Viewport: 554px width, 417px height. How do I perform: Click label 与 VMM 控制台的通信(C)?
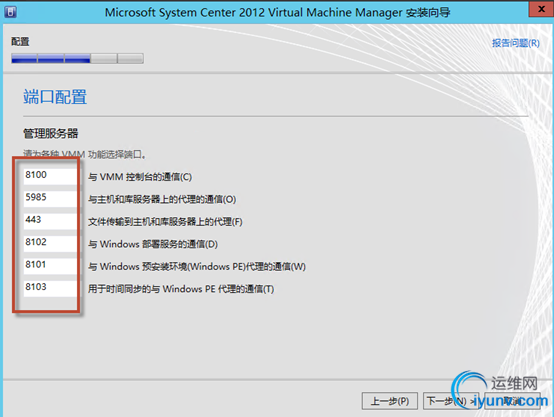[140, 177]
